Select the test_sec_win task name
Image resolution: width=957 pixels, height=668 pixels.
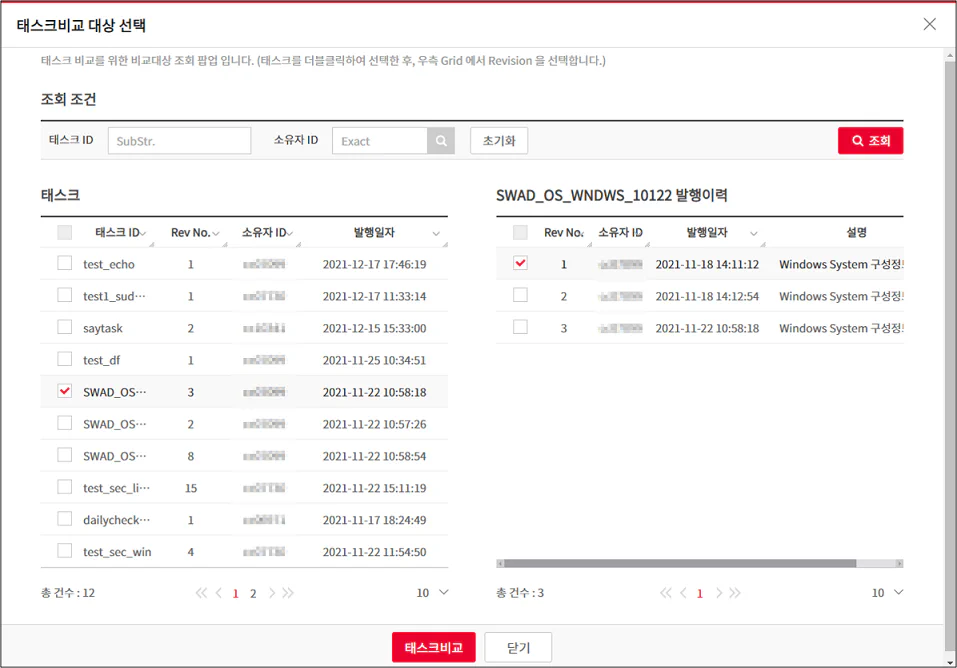(x=117, y=552)
